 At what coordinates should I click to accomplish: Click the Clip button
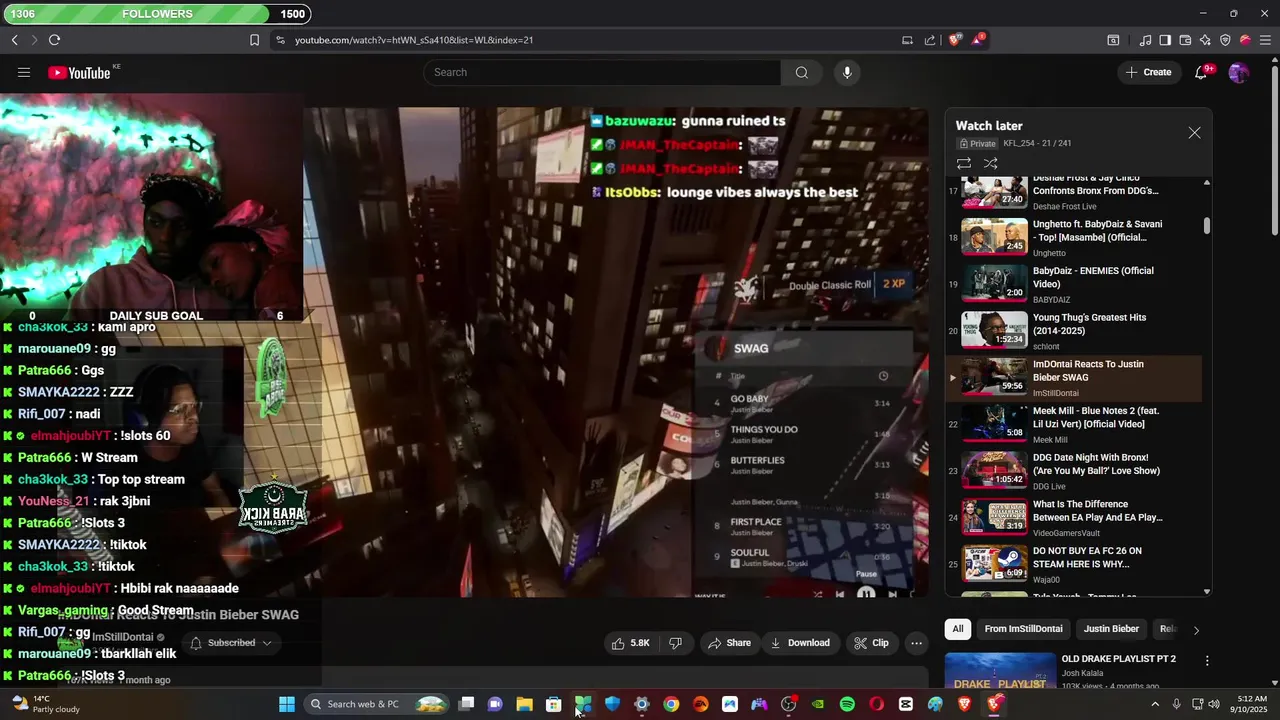click(870, 643)
